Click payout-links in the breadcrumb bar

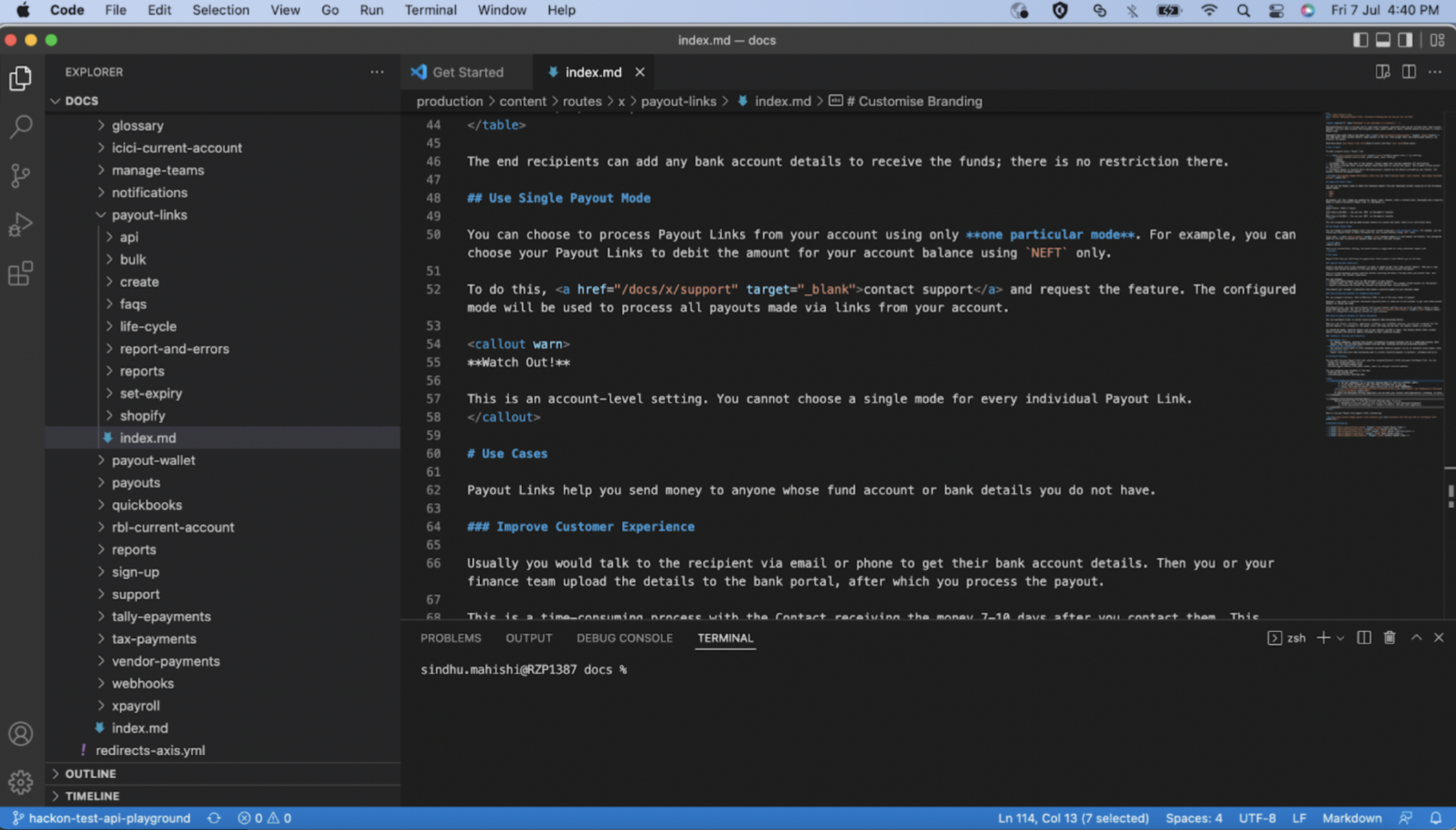pyautogui.click(x=678, y=101)
